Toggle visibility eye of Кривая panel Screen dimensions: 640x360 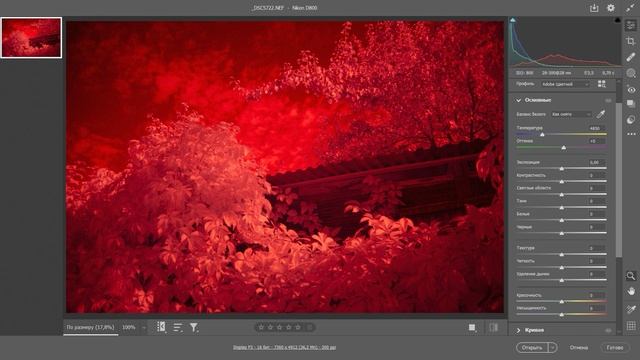point(608,330)
